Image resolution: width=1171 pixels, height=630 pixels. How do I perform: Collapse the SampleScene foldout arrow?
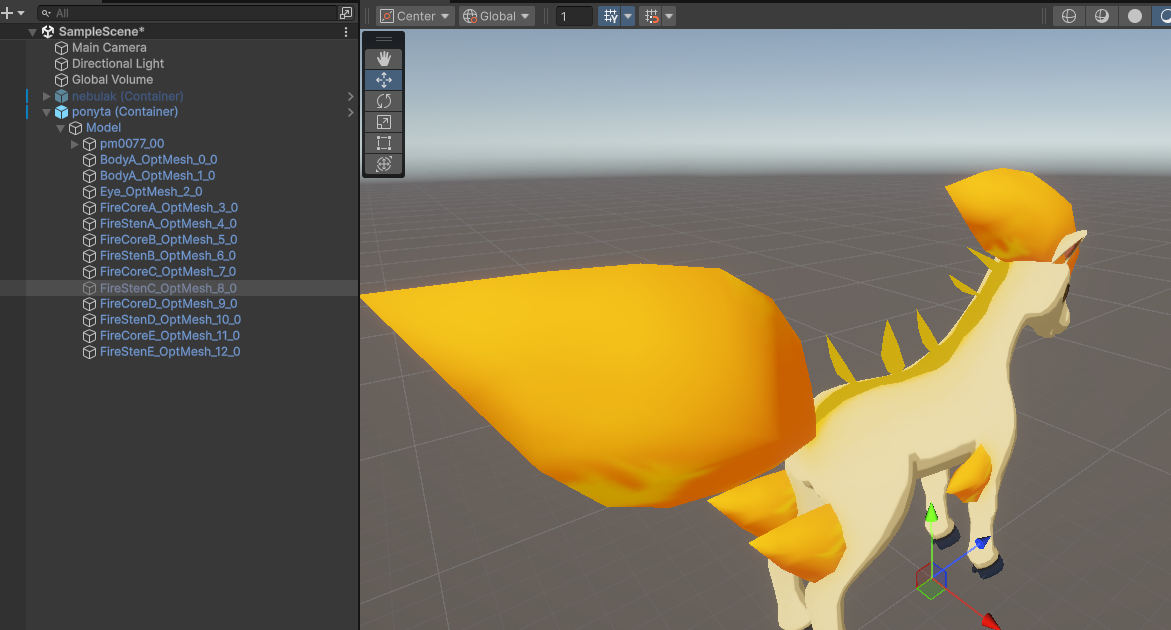32,32
